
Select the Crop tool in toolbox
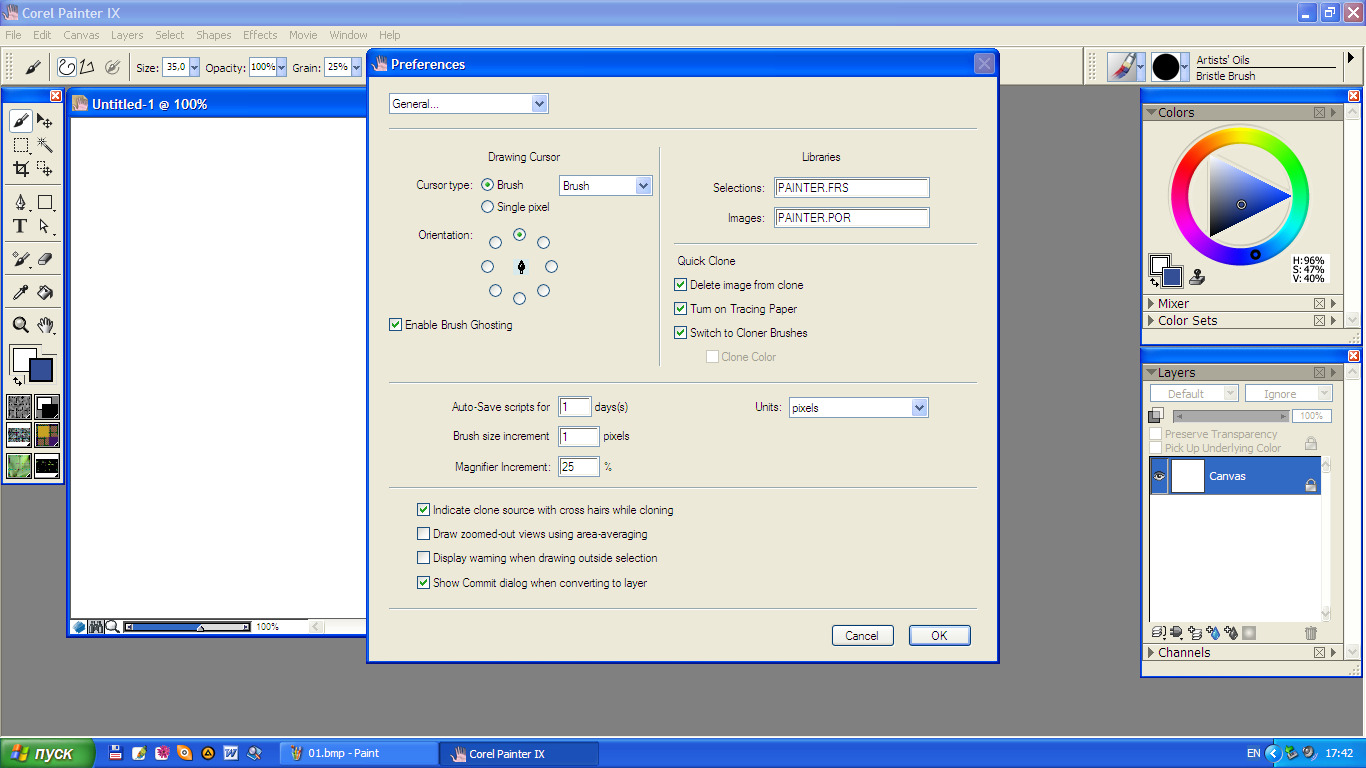pyautogui.click(x=20, y=169)
